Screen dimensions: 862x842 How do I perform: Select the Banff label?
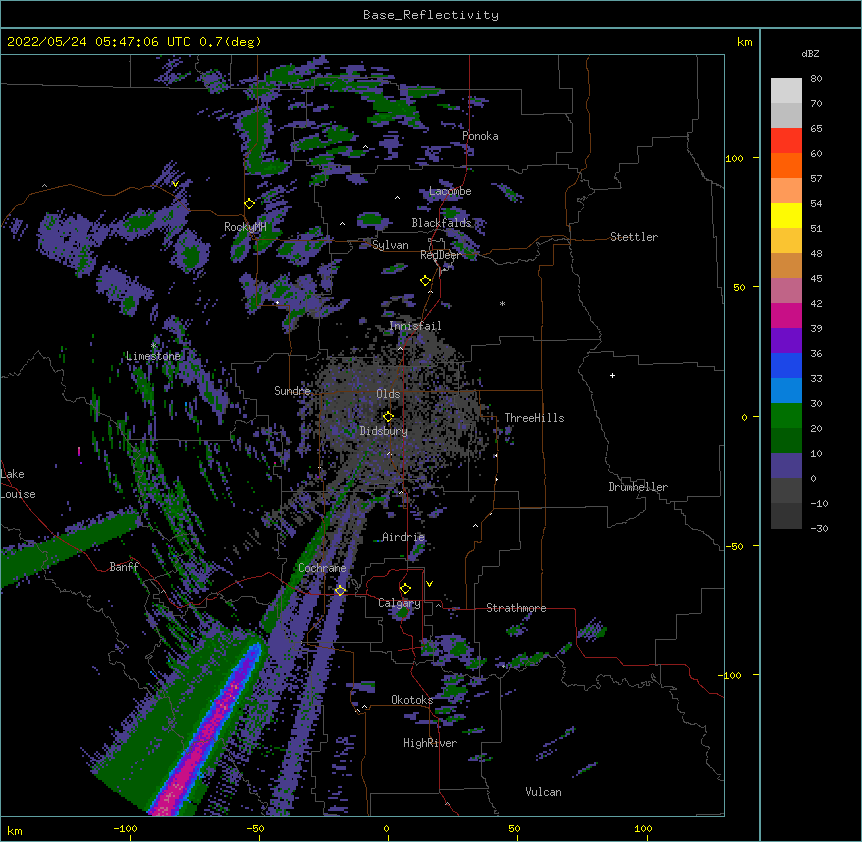(x=124, y=567)
